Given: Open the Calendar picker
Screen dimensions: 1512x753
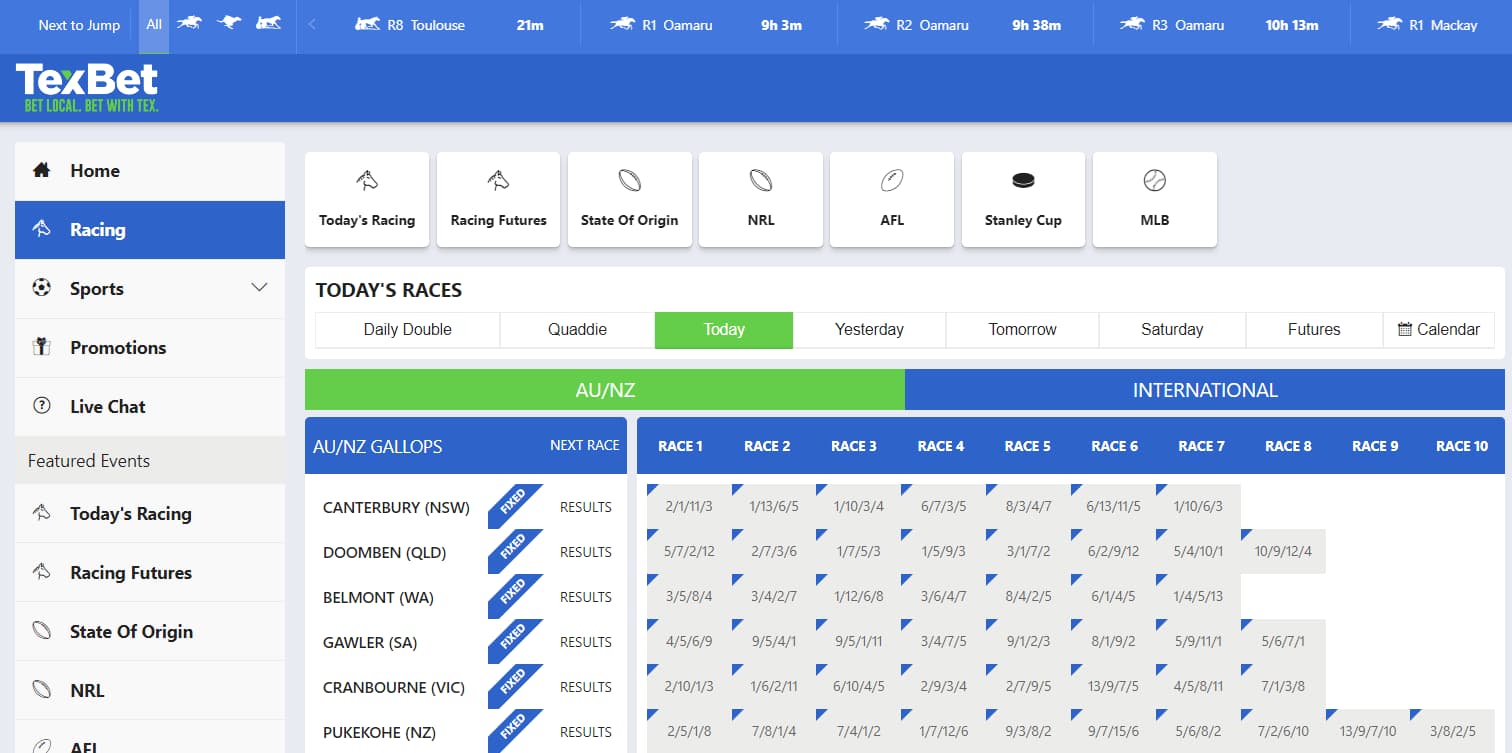Looking at the screenshot, I should 1439,330.
